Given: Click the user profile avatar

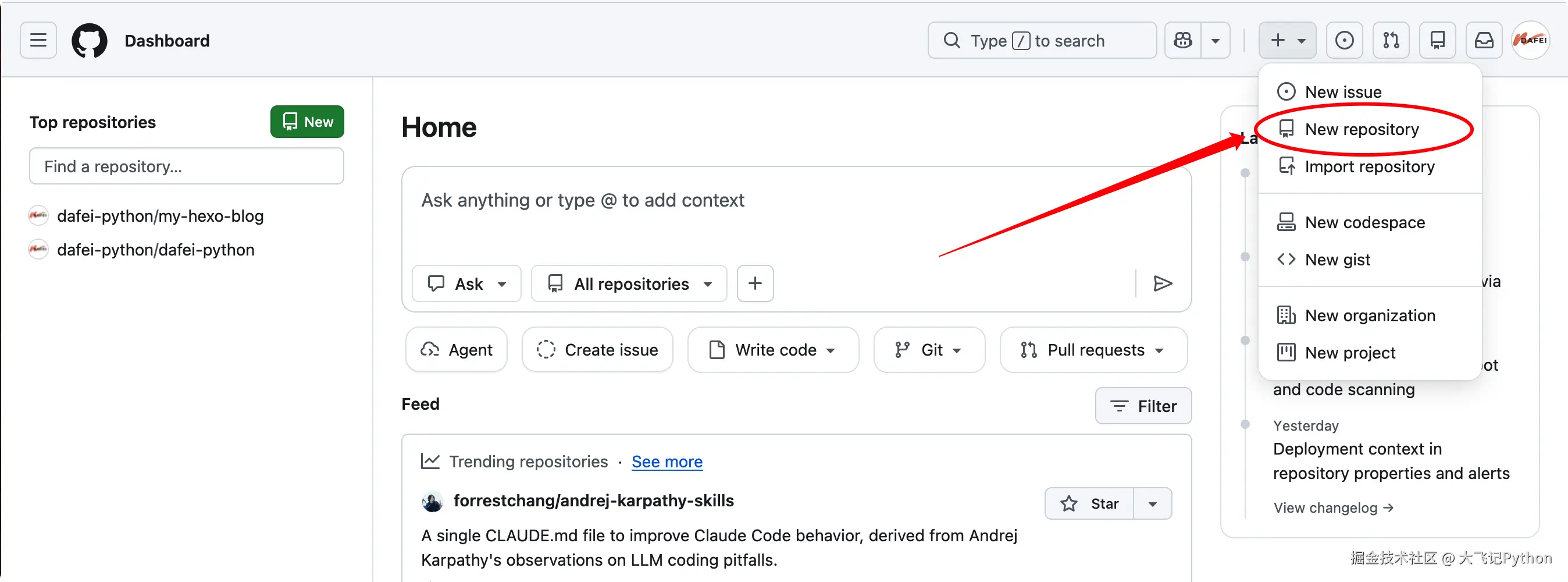Looking at the screenshot, I should pos(1530,40).
